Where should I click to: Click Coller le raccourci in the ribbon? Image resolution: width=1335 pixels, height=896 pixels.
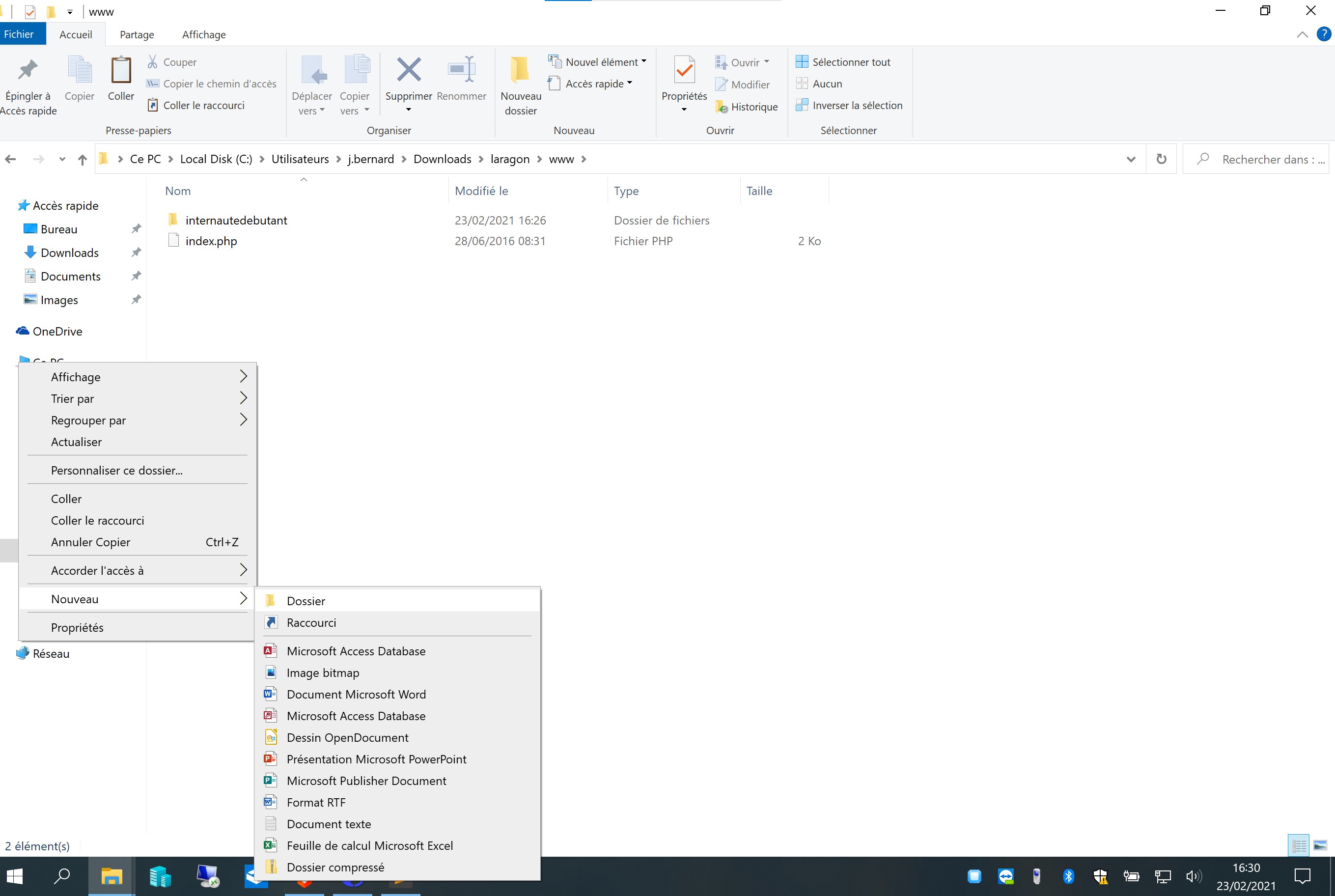pos(196,105)
